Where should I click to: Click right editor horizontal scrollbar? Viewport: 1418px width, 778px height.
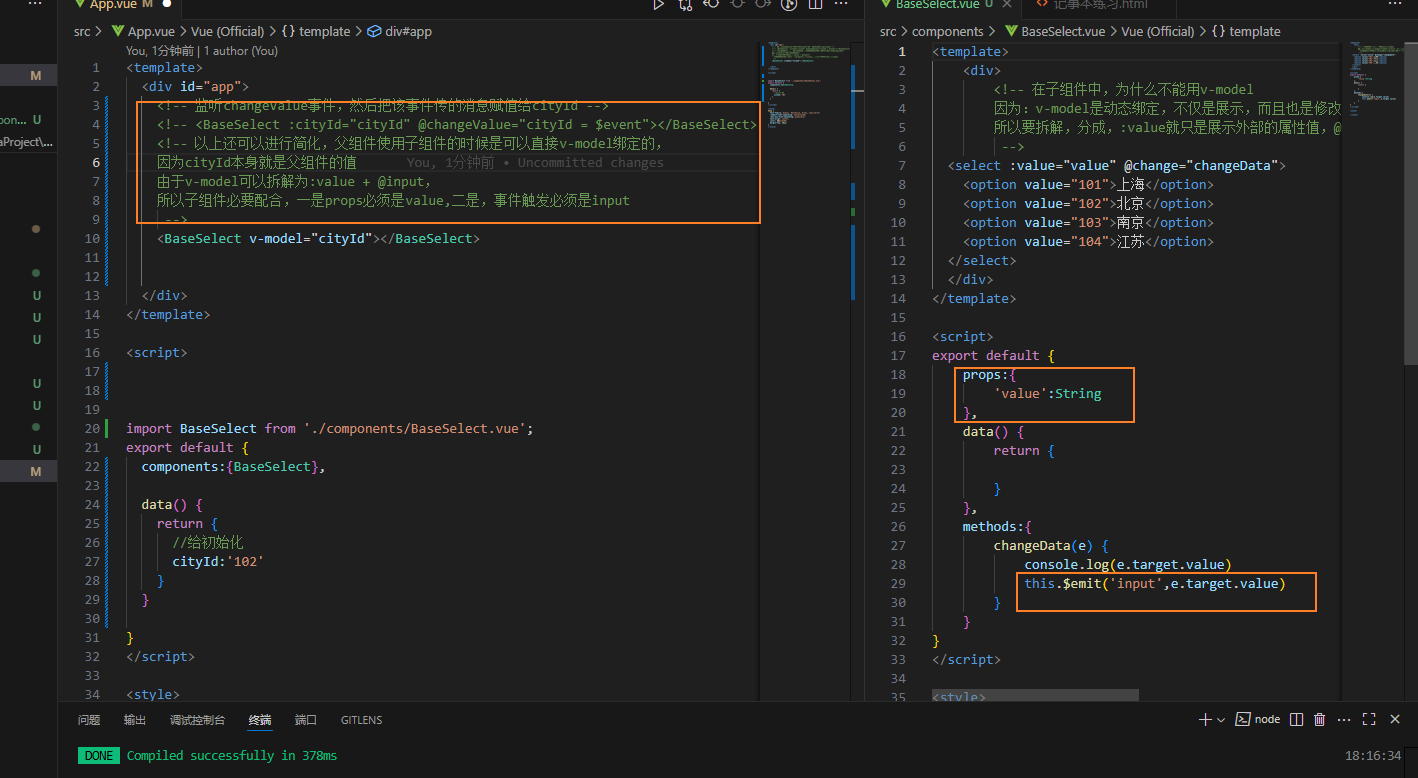coord(1035,694)
